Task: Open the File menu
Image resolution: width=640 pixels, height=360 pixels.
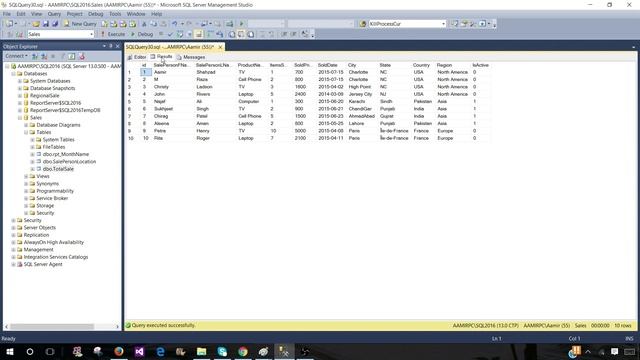Action: 7,14
